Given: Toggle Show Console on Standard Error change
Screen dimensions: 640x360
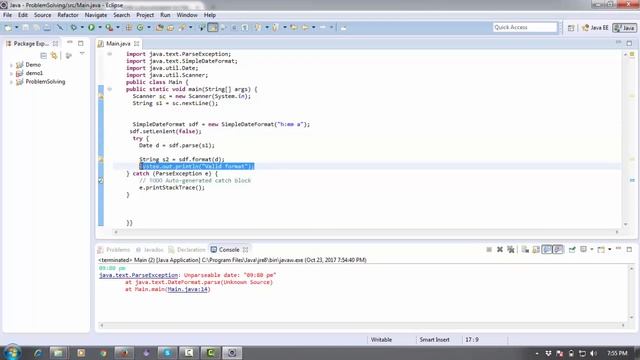Looking at the screenshot, I should 558,249.
